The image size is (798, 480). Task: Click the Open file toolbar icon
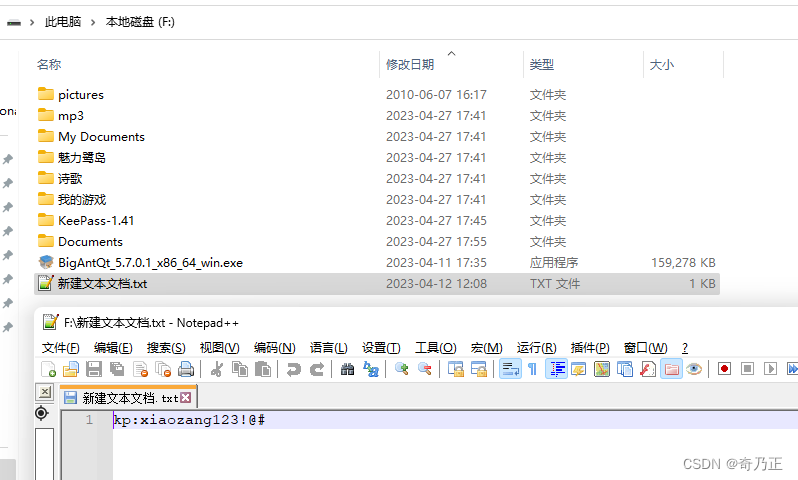click(x=71, y=369)
